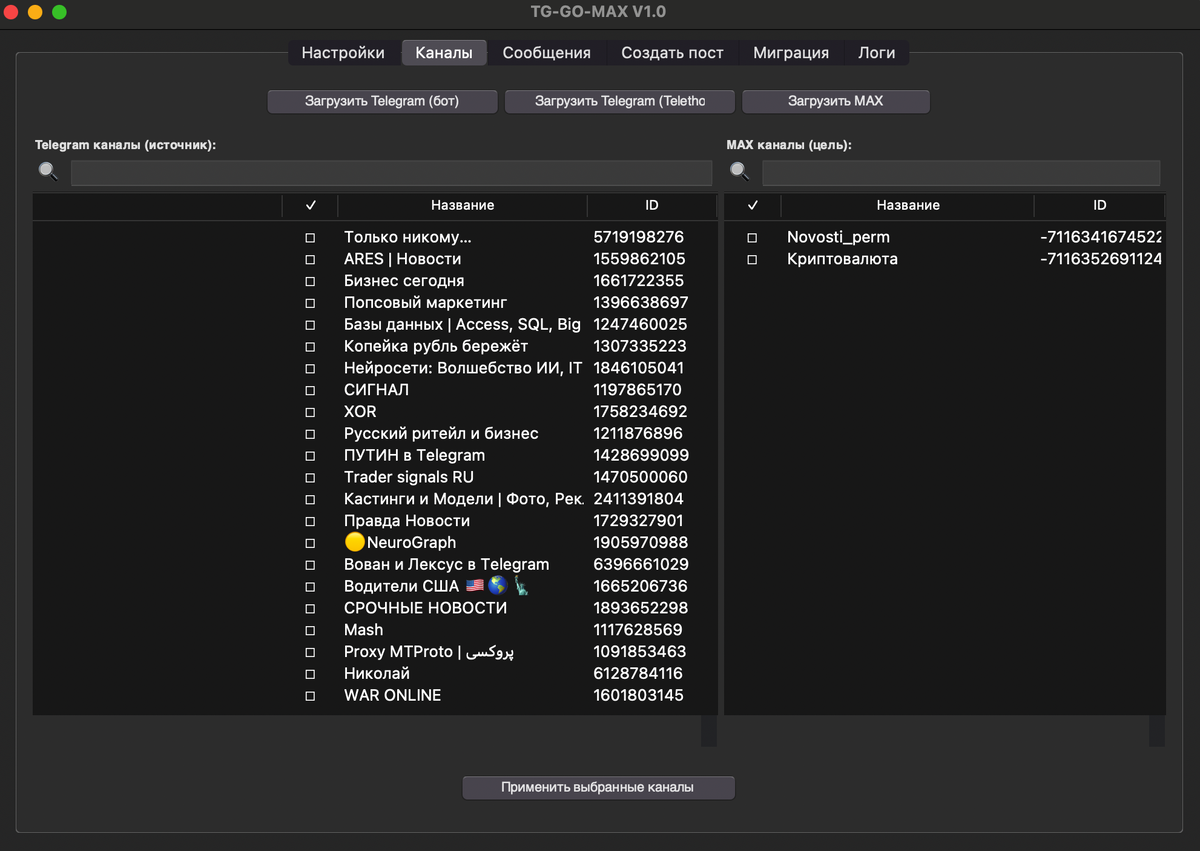This screenshot has width=1200, height=851.
Task: Open the Настройки tab
Action: [343, 53]
